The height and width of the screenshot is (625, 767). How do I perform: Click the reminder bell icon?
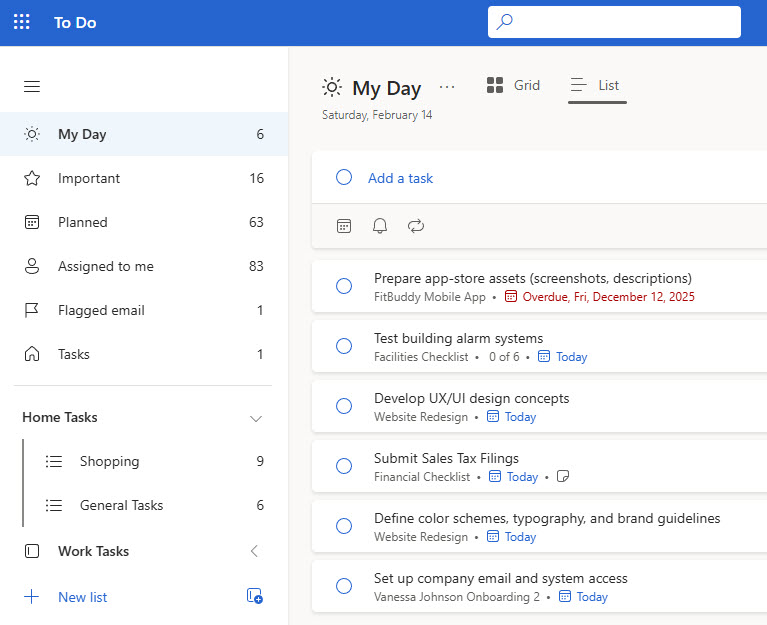coord(380,226)
